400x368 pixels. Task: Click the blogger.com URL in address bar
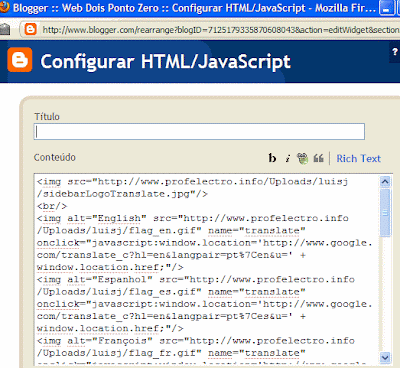[x=220, y=30]
